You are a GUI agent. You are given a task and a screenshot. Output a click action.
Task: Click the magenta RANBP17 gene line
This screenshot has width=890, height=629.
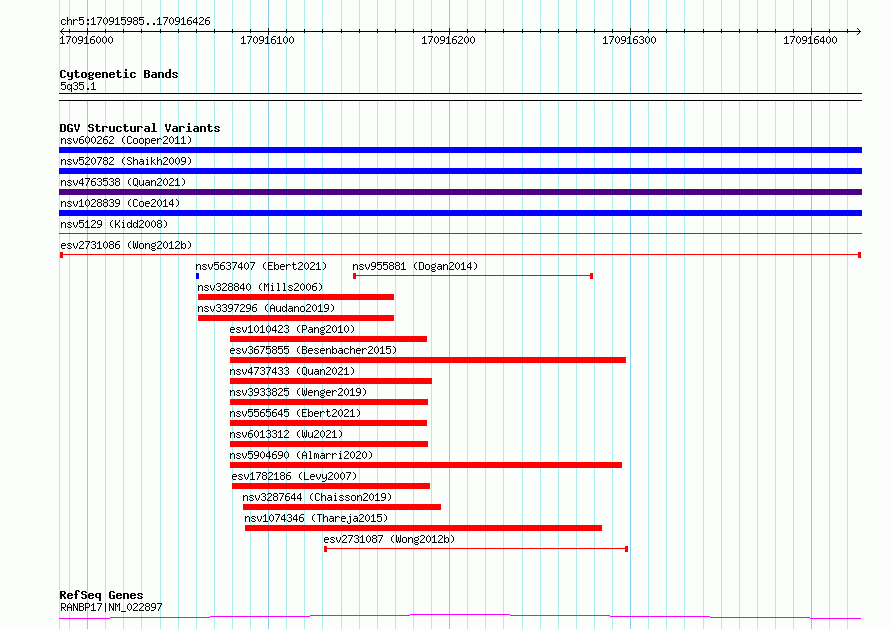[460, 617]
